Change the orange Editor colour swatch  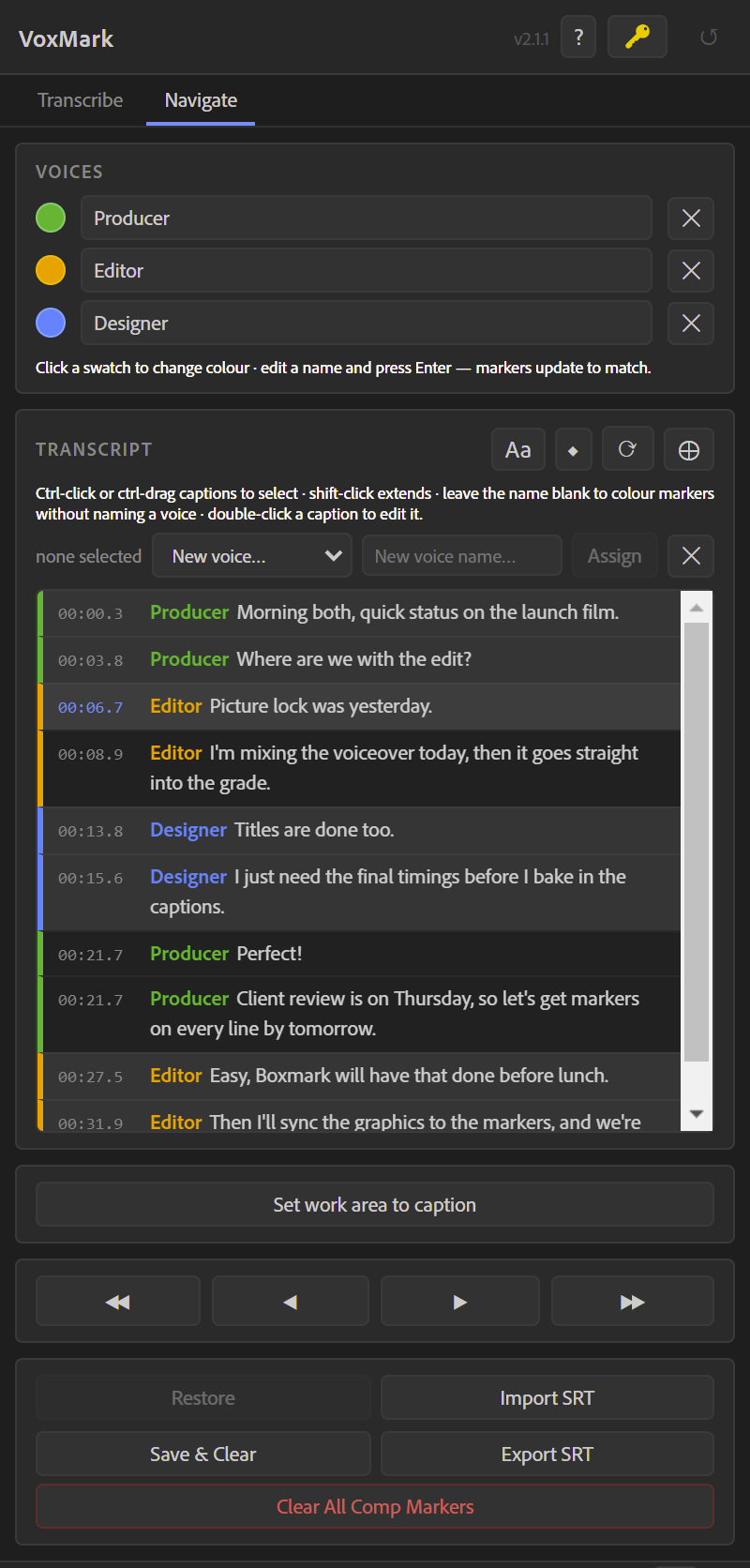tap(51, 270)
